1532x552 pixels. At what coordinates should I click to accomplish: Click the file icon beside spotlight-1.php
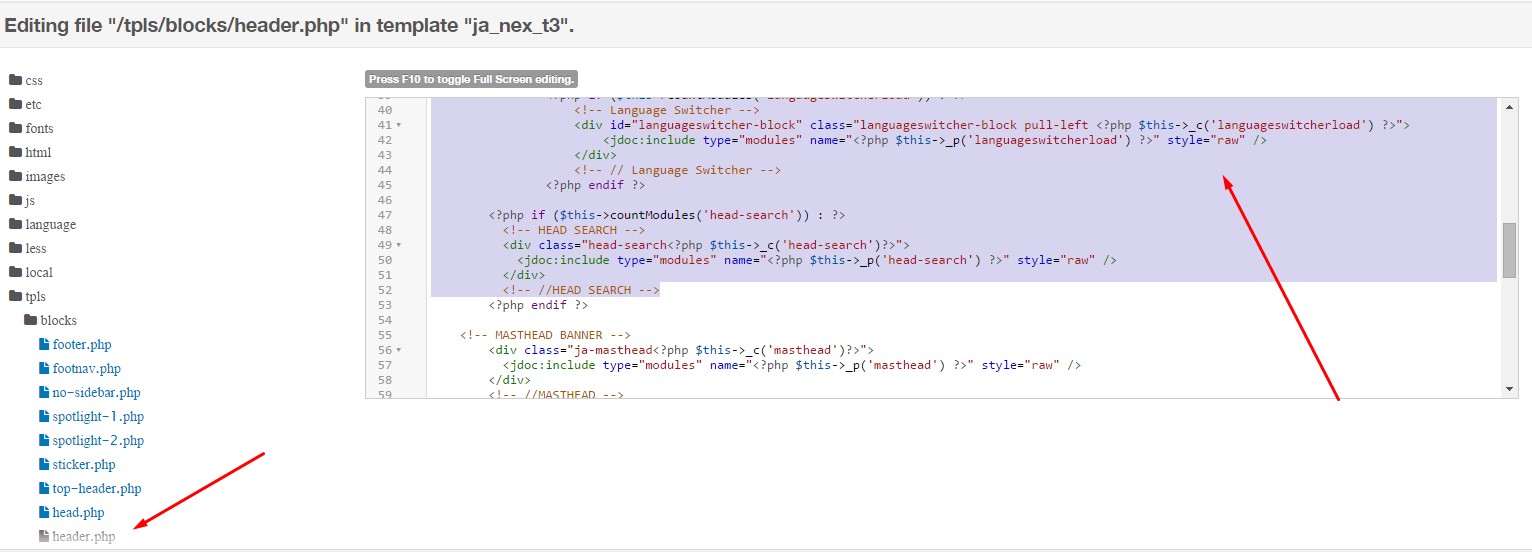coord(44,416)
